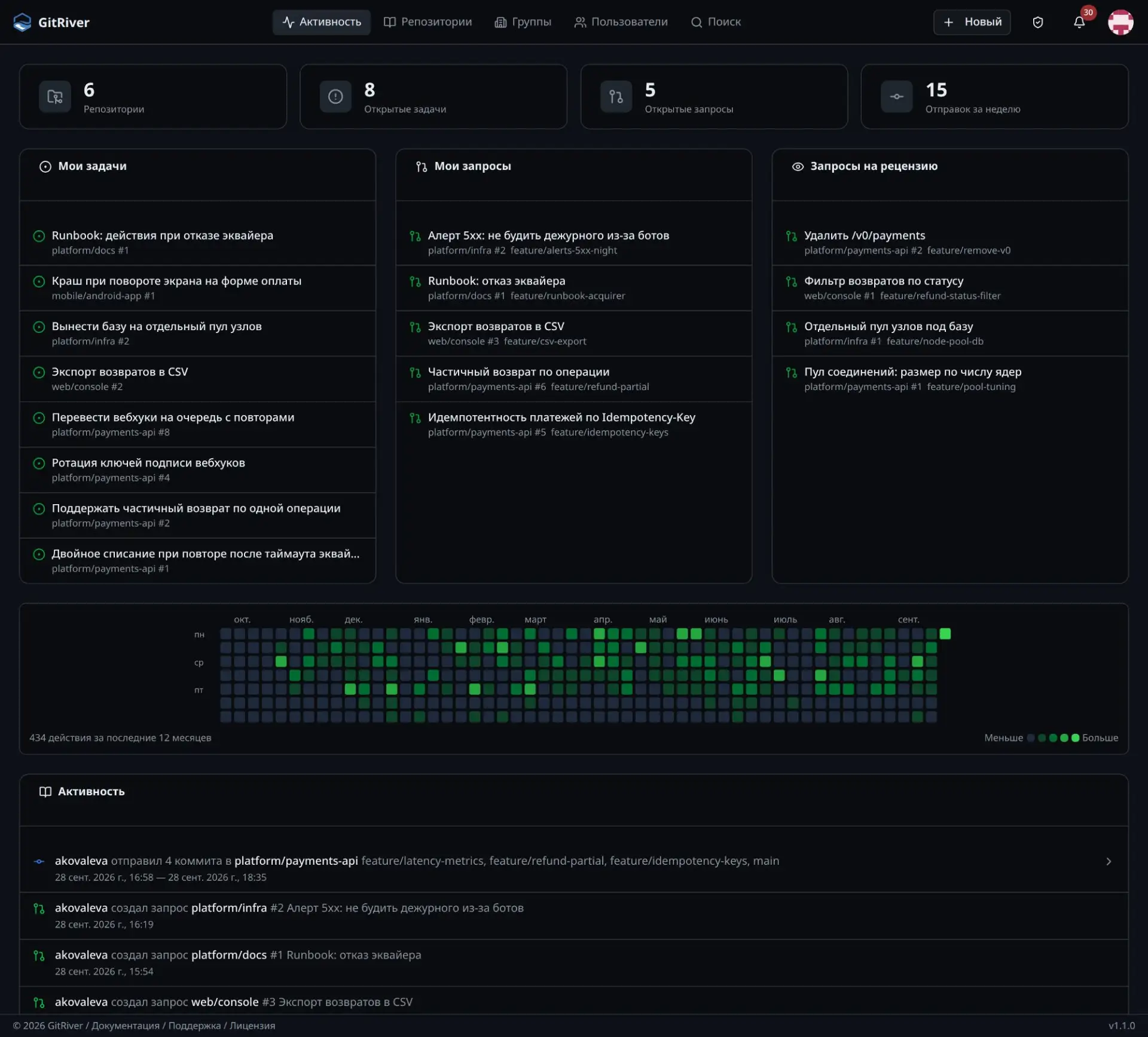
Task: Click the Открытые задачи stat card label
Action: coord(405,109)
